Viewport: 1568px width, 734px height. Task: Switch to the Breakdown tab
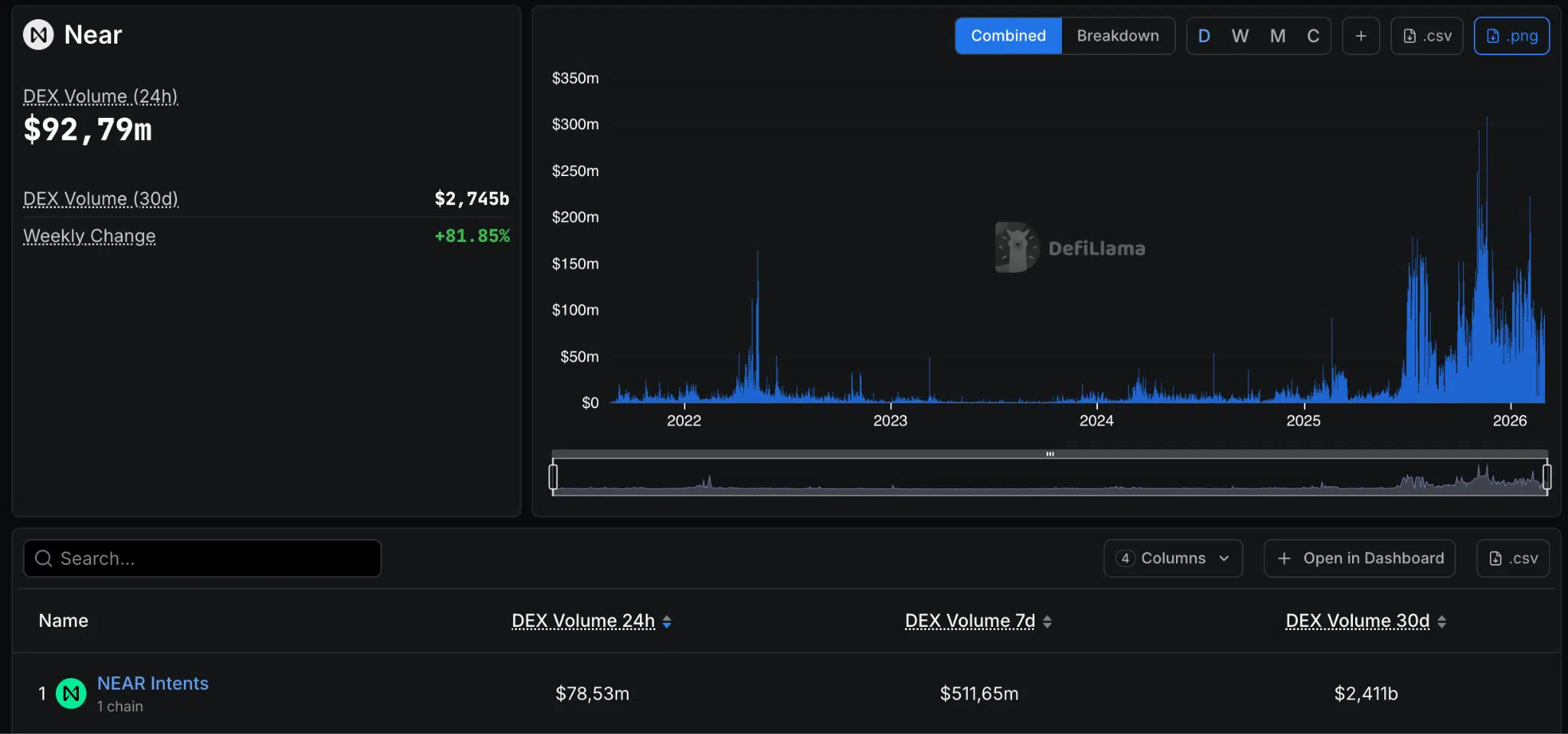click(1118, 35)
